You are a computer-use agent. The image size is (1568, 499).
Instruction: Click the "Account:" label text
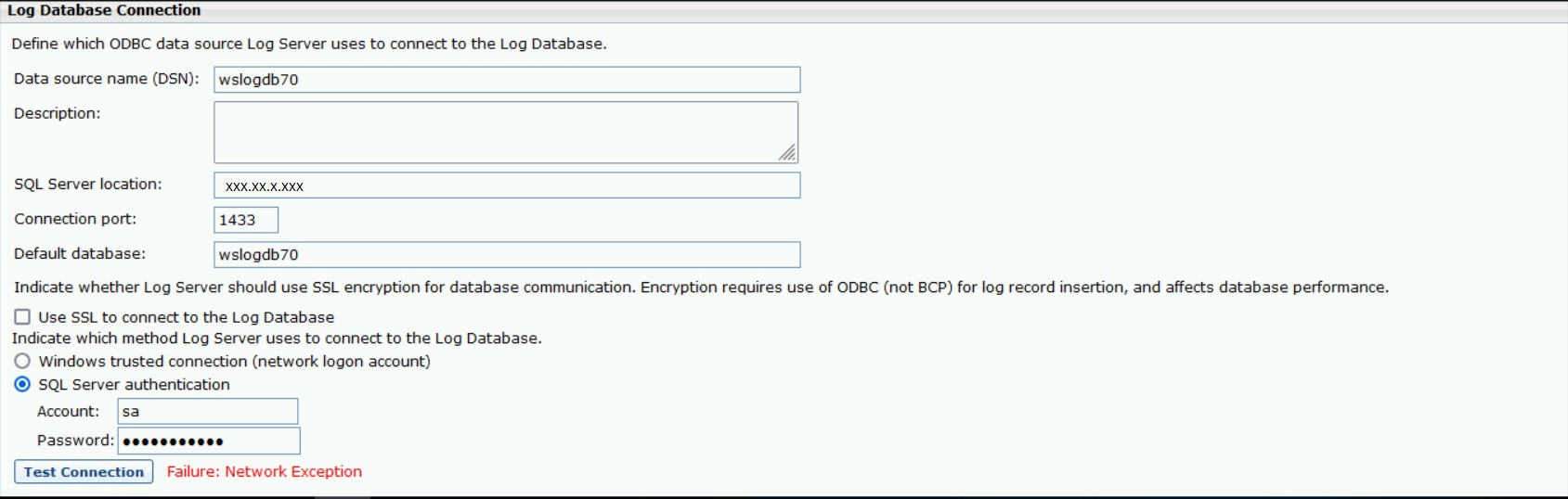[68, 411]
